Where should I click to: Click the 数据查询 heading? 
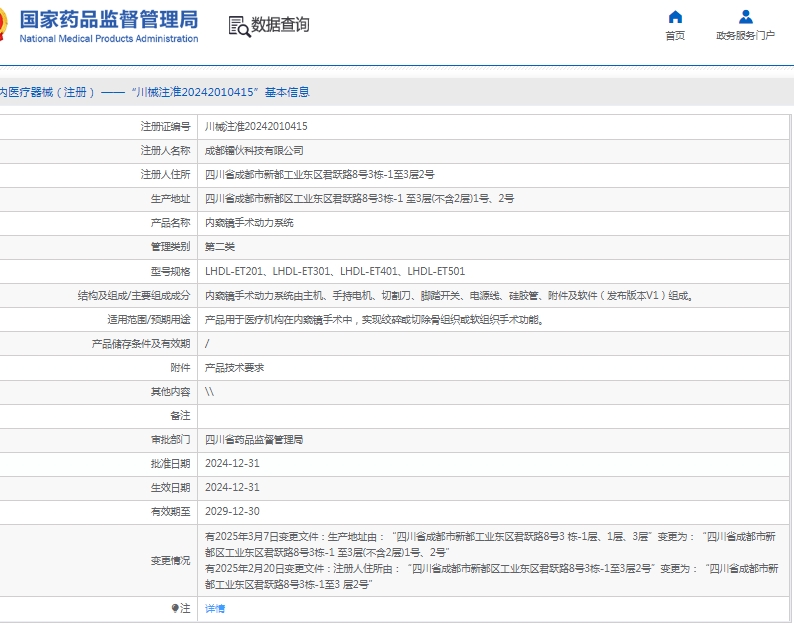pos(280,24)
